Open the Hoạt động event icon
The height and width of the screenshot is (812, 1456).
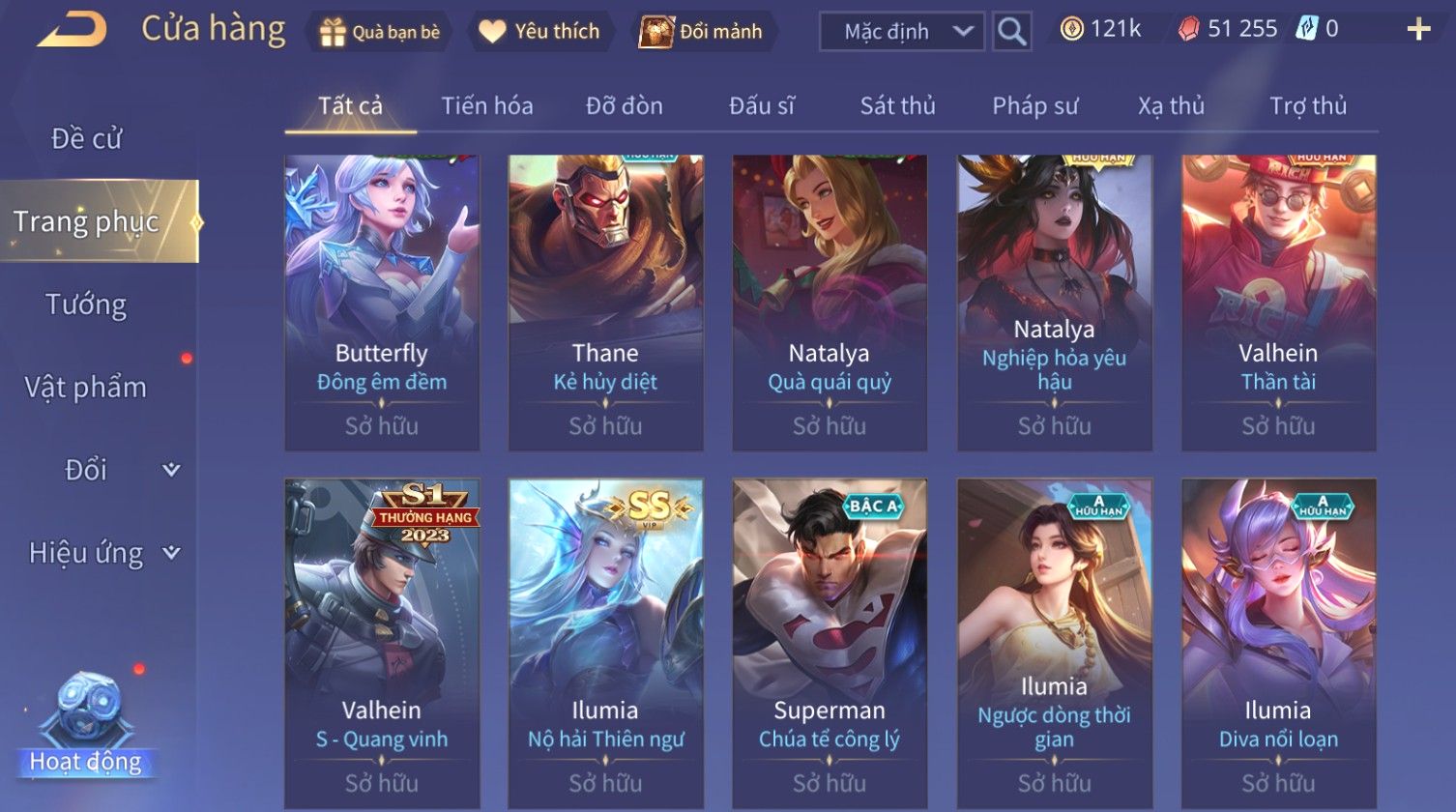pos(87,725)
